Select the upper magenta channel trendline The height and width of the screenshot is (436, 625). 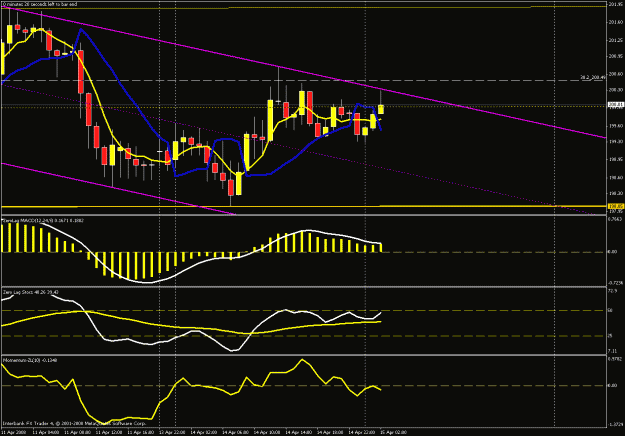point(303,72)
